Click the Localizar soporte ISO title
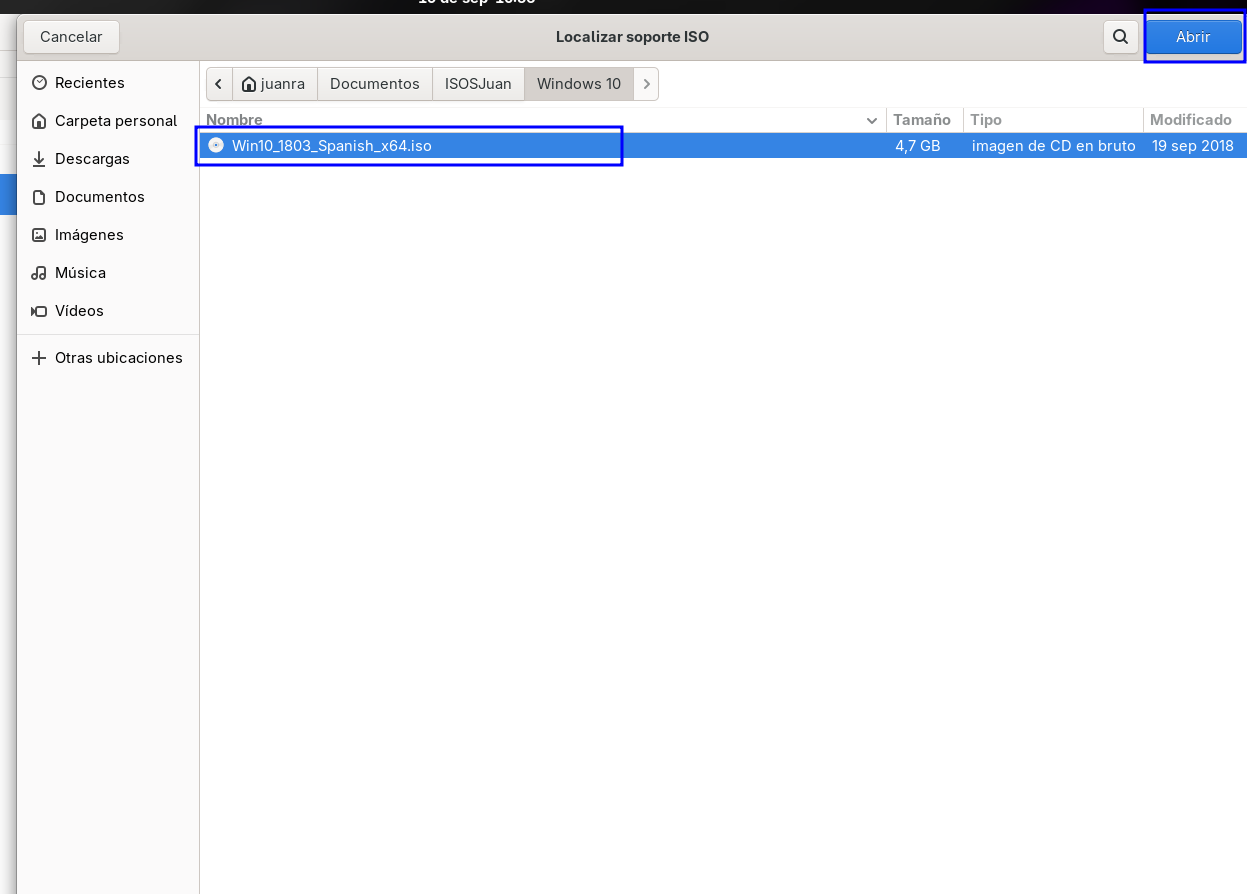The height and width of the screenshot is (894, 1247). click(632, 37)
